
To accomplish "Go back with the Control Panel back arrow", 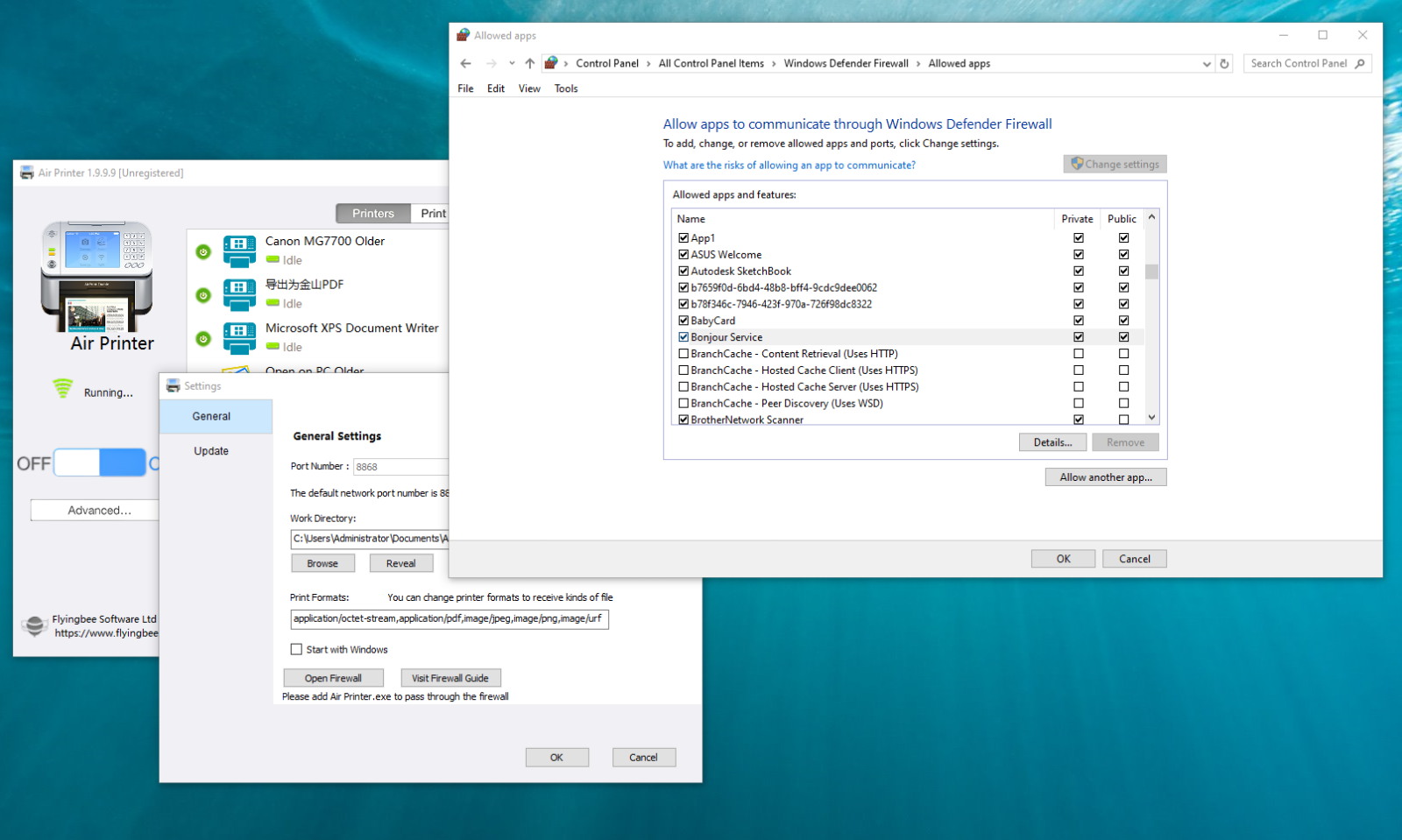I will (x=465, y=63).
